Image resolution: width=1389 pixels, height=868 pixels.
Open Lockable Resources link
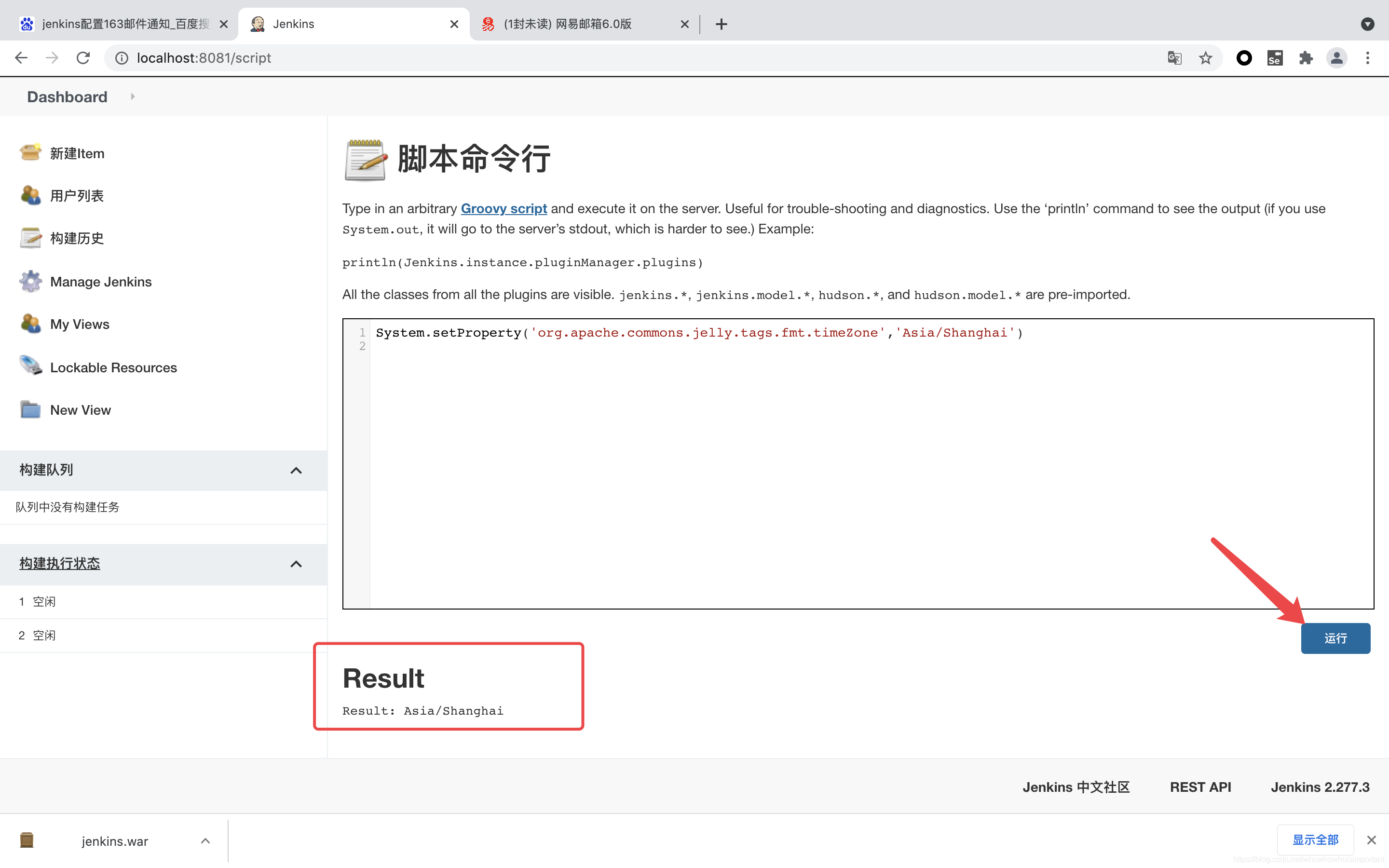[x=114, y=367]
